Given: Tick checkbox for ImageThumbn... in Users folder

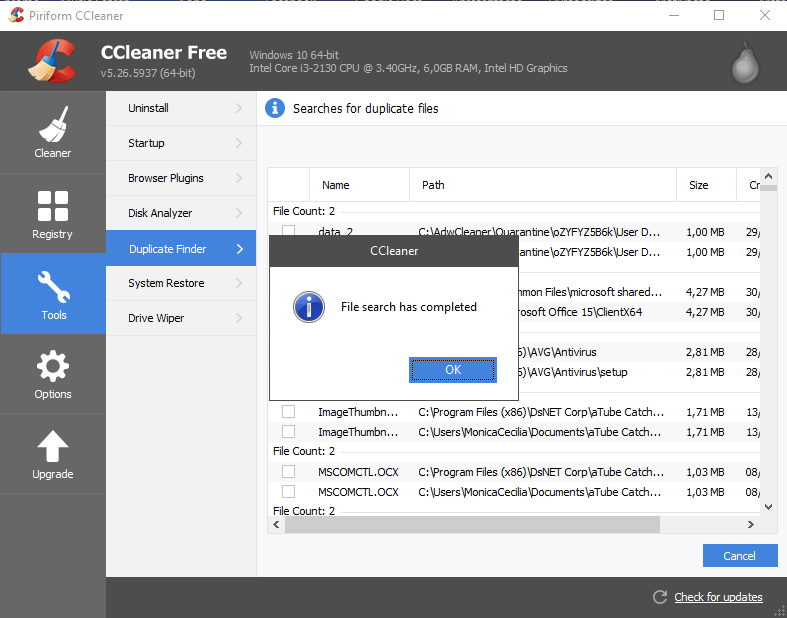Looking at the screenshot, I should pyautogui.click(x=288, y=432).
